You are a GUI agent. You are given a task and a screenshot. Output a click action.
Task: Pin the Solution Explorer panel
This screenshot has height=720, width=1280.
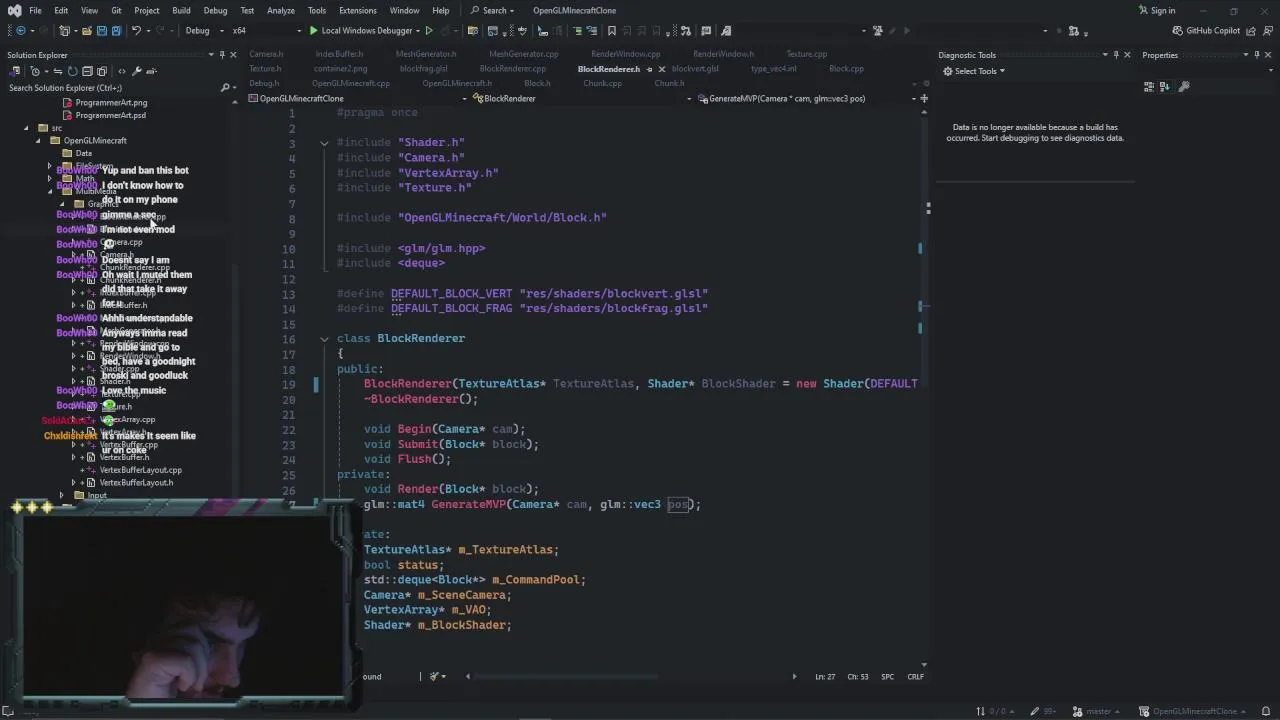222,55
